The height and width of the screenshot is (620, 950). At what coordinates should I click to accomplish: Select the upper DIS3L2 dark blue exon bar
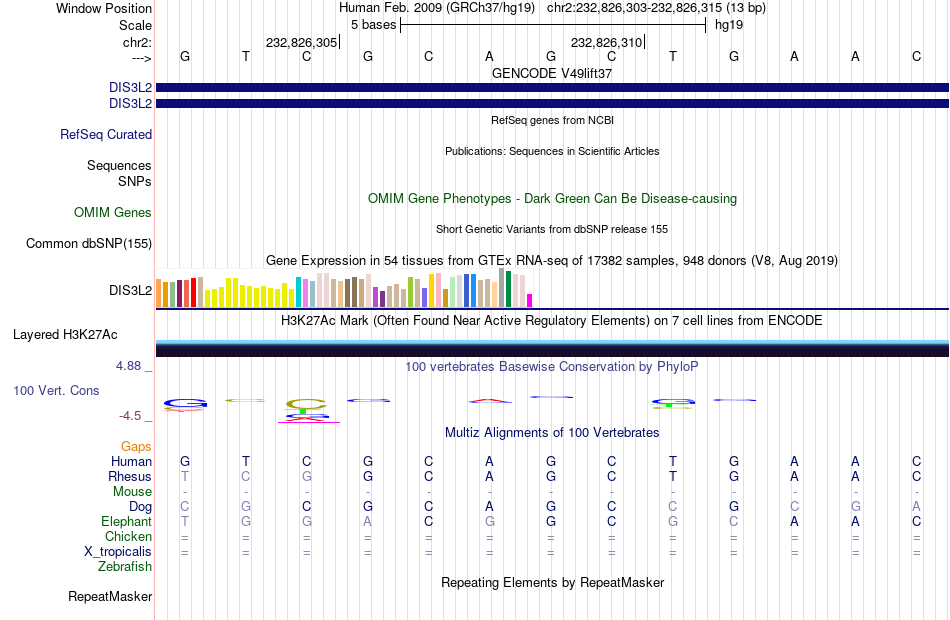coord(552,87)
